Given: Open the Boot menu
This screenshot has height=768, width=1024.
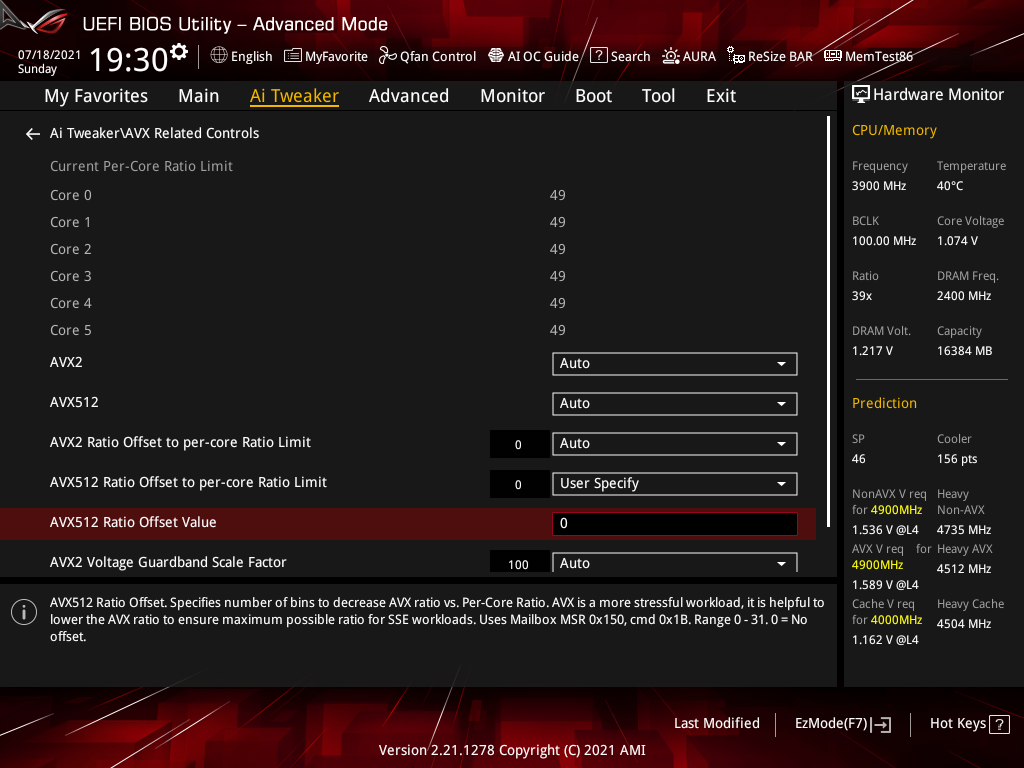Looking at the screenshot, I should [x=593, y=95].
